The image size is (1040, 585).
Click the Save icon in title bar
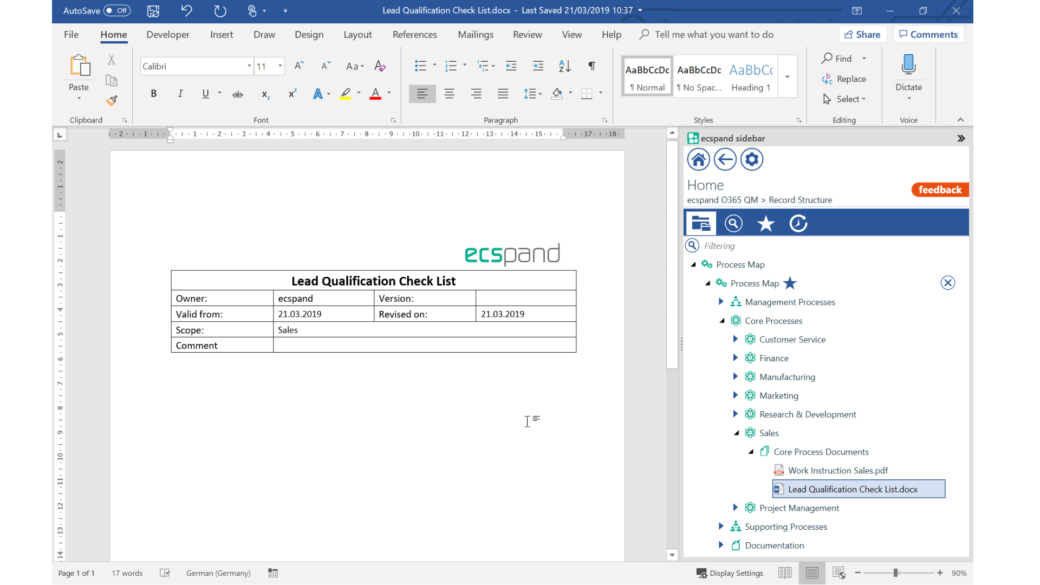[153, 11]
